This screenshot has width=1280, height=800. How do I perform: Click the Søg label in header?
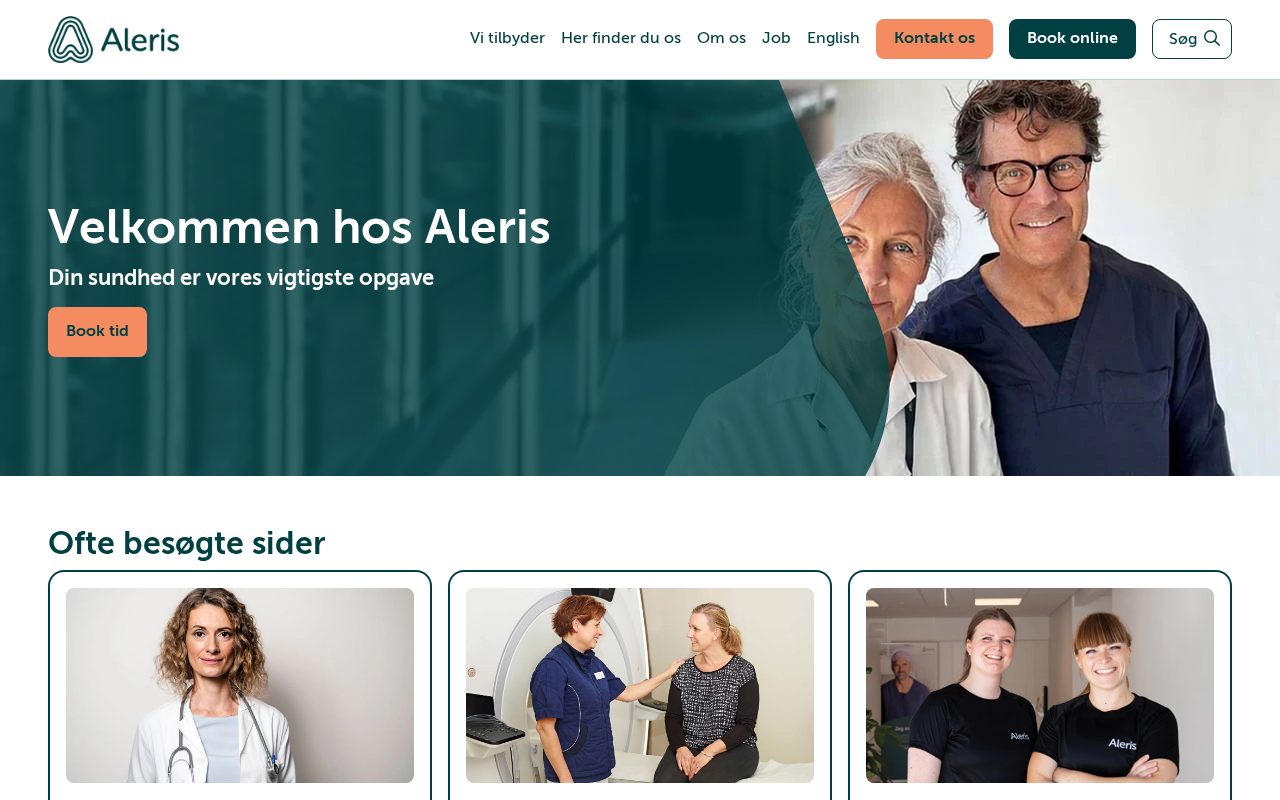1183,39
